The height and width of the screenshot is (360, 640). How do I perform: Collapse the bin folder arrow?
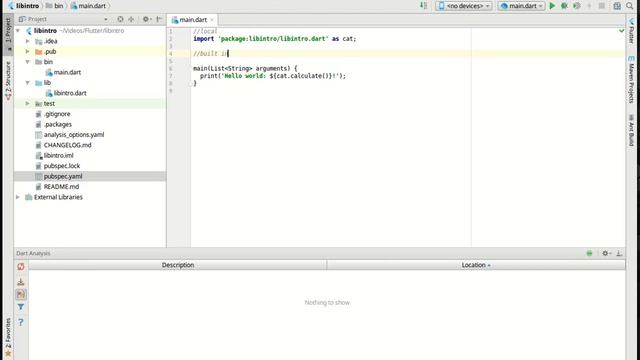[28, 62]
